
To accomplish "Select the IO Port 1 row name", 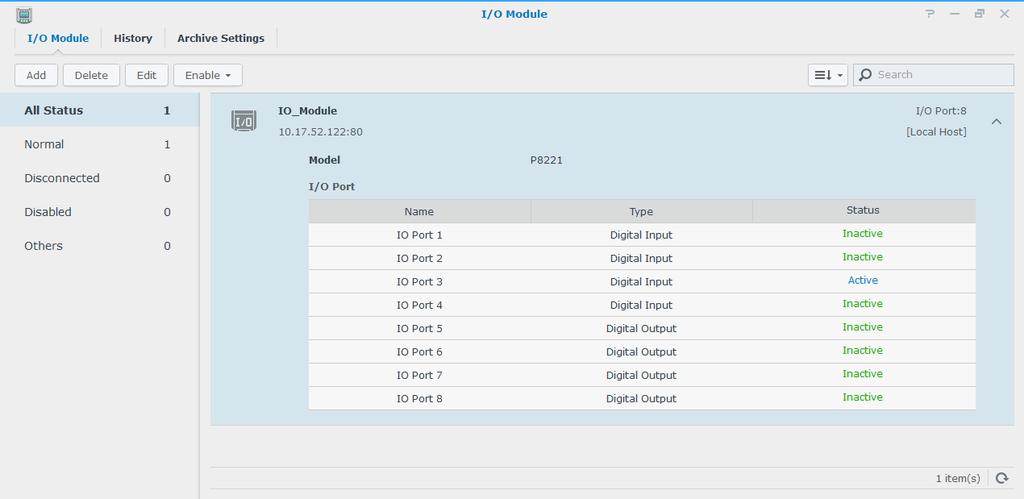I will pyautogui.click(x=419, y=235).
